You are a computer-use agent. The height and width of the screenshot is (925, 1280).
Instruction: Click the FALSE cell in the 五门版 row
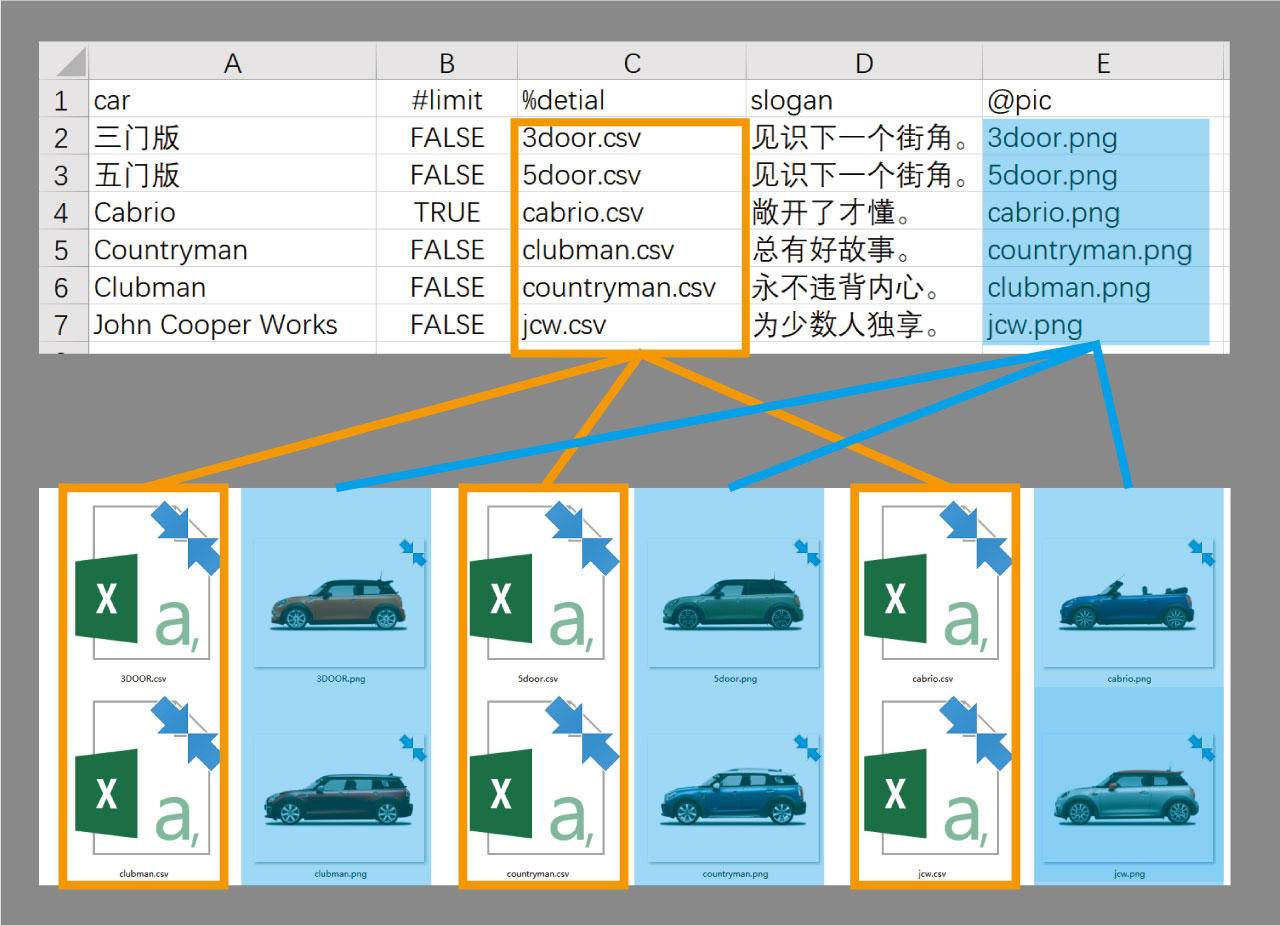(447, 174)
